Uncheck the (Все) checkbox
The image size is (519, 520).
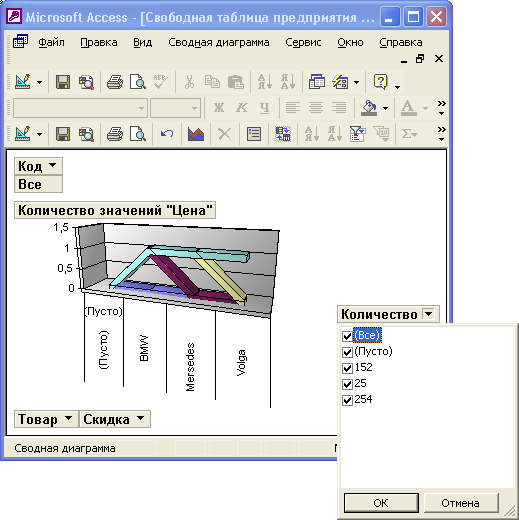coord(347,336)
